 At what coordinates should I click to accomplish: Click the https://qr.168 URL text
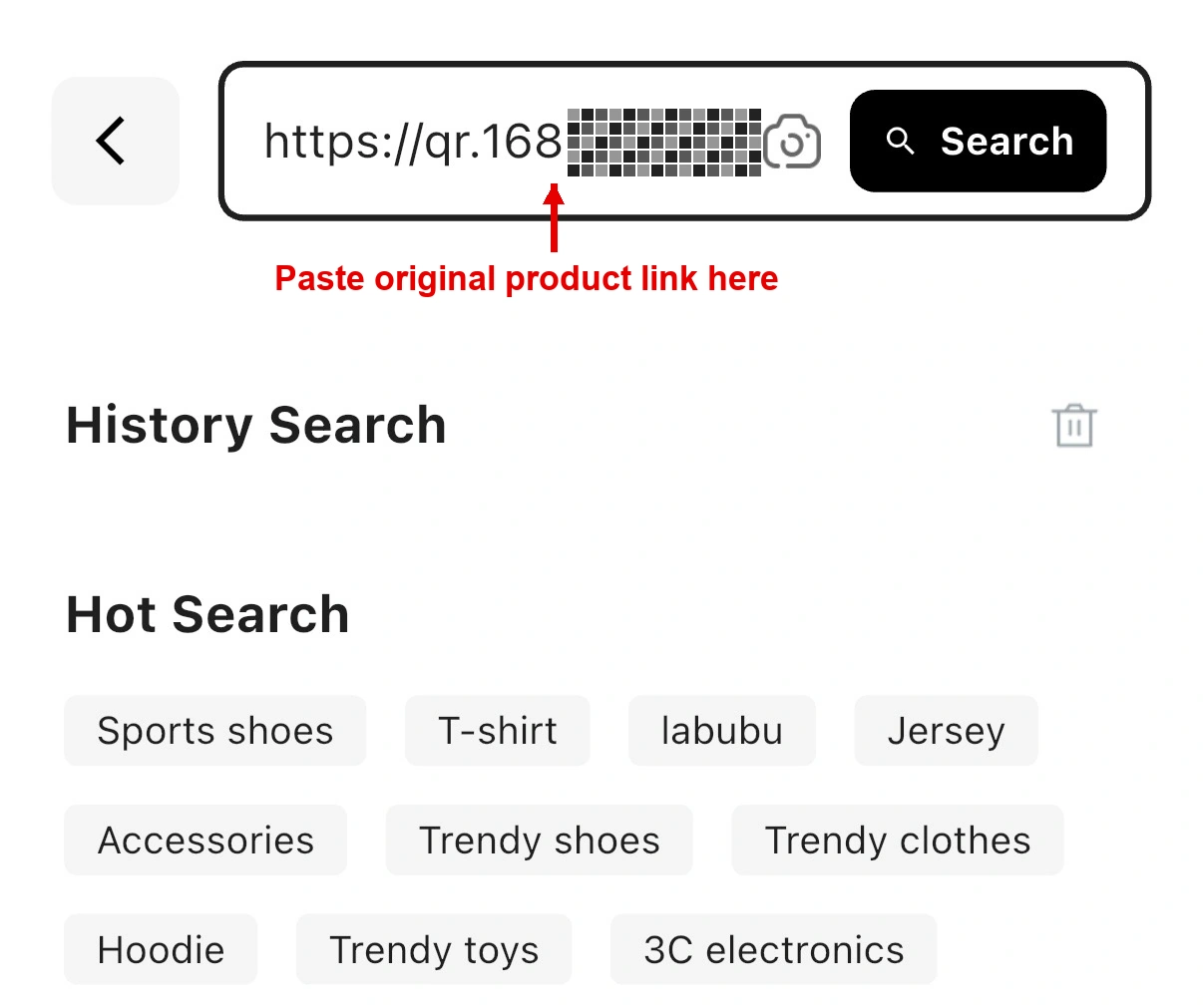pos(413,142)
